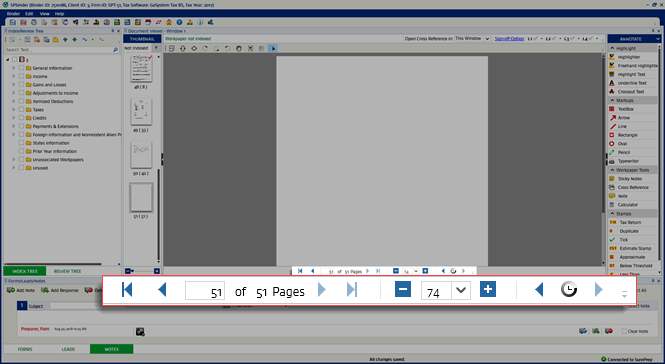Tick the Gains and Losses checkbox
Screen dimensions: 665x364
[21, 84]
